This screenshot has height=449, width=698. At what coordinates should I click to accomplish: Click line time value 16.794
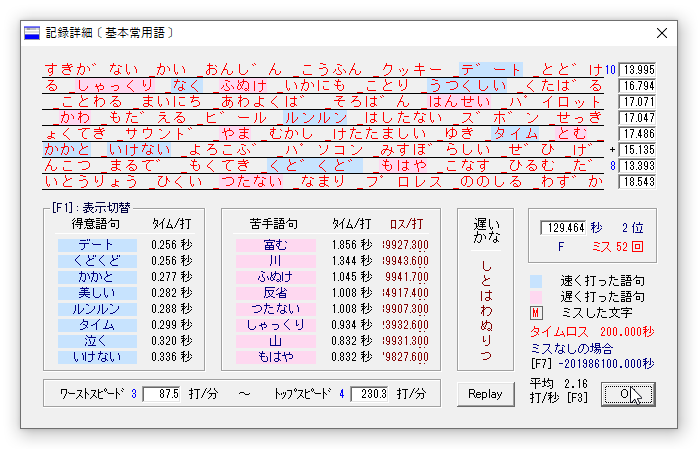point(637,86)
